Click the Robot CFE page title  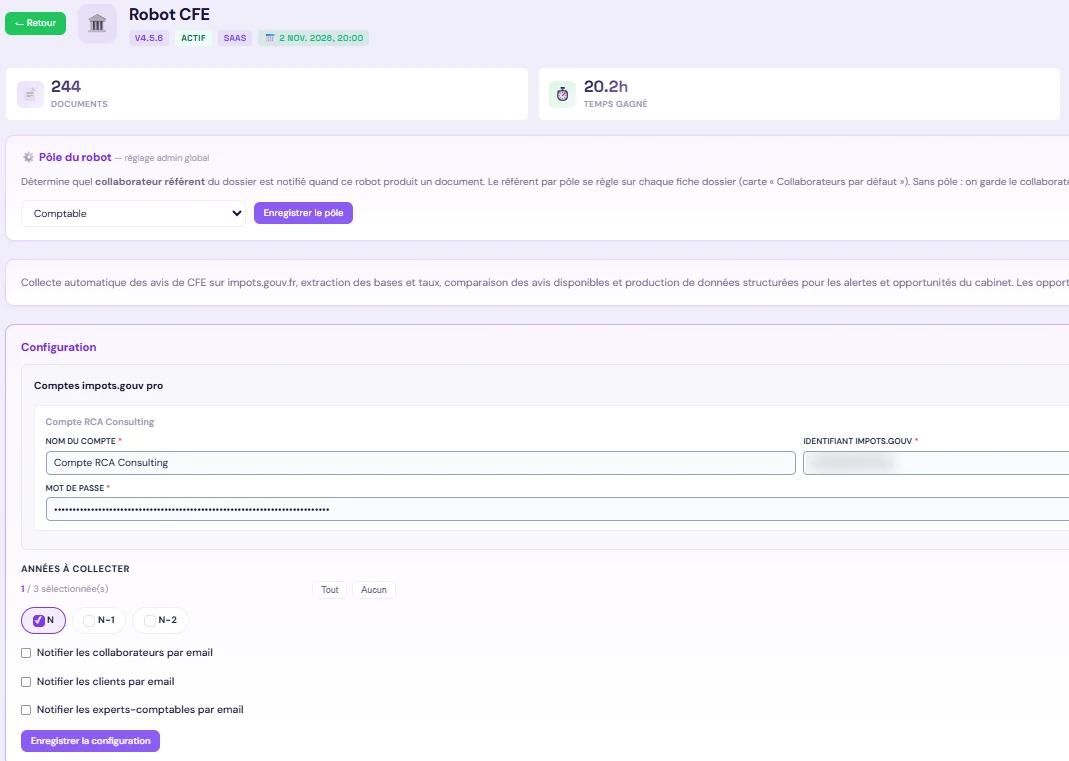click(169, 14)
